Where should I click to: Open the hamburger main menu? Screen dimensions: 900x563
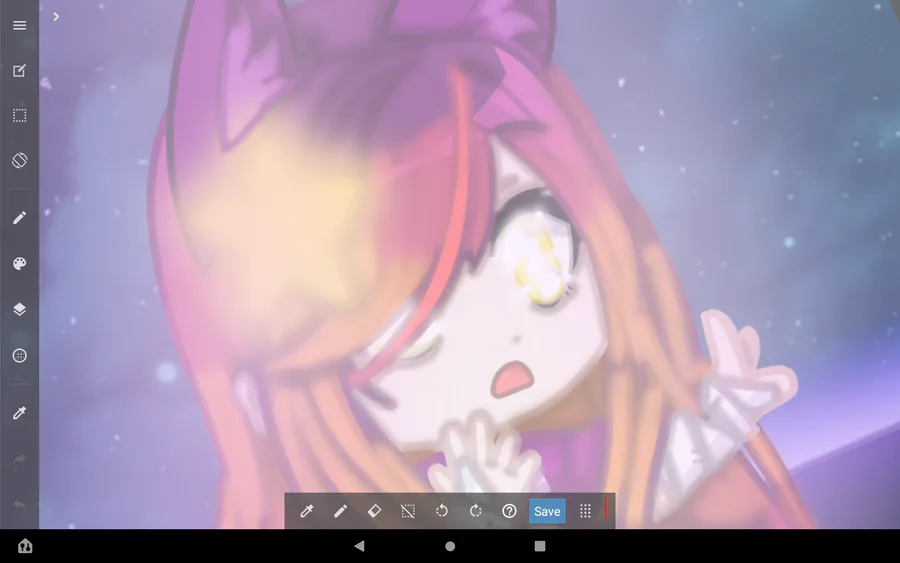pos(20,25)
